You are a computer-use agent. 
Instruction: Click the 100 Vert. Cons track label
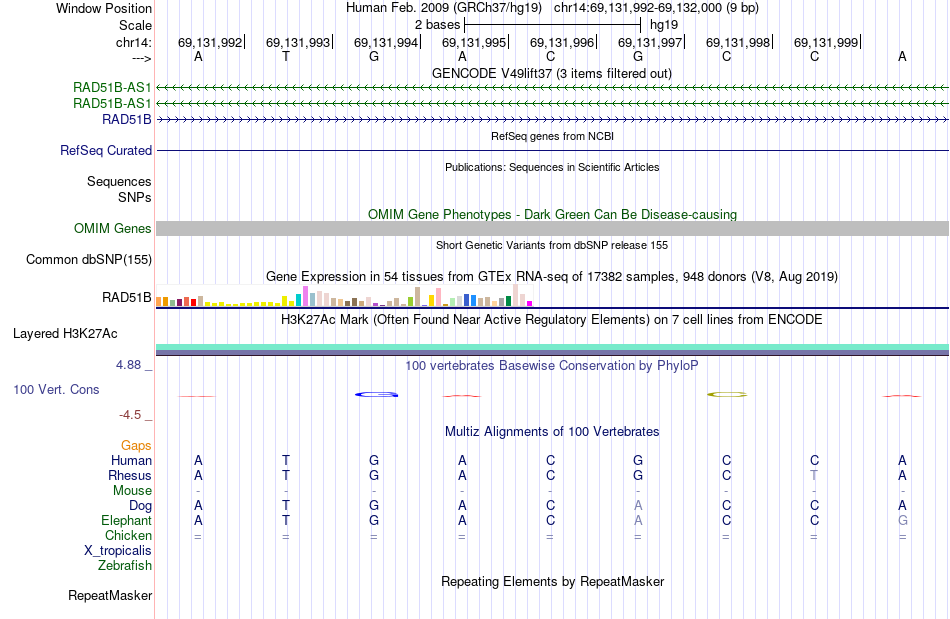coord(56,389)
